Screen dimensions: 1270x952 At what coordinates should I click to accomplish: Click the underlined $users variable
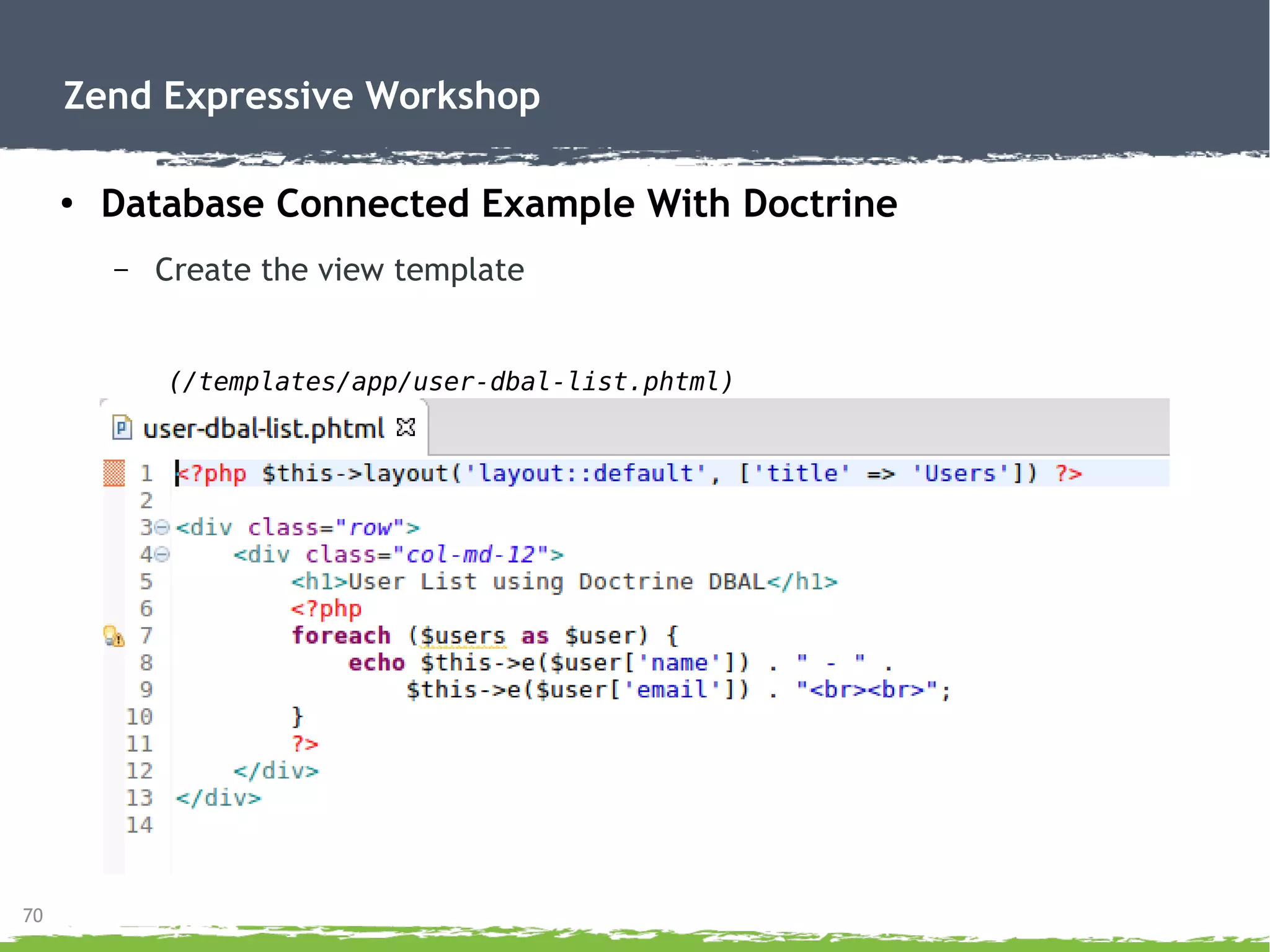(463, 636)
